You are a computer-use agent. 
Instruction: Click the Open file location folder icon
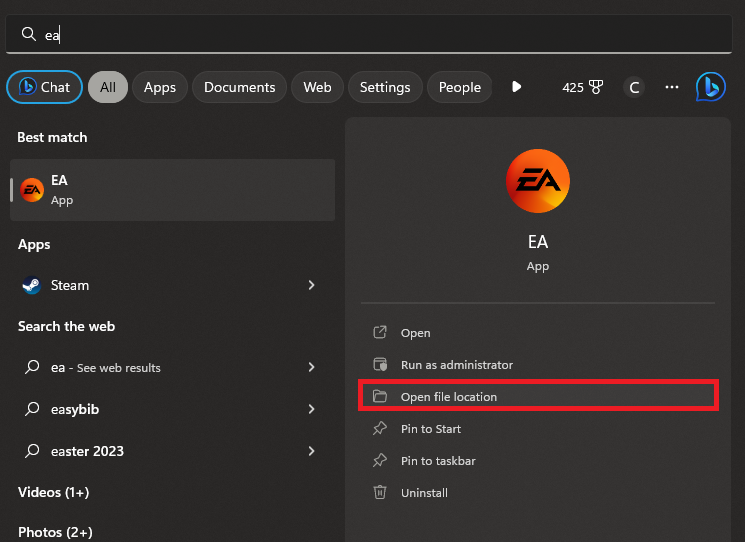(x=380, y=396)
